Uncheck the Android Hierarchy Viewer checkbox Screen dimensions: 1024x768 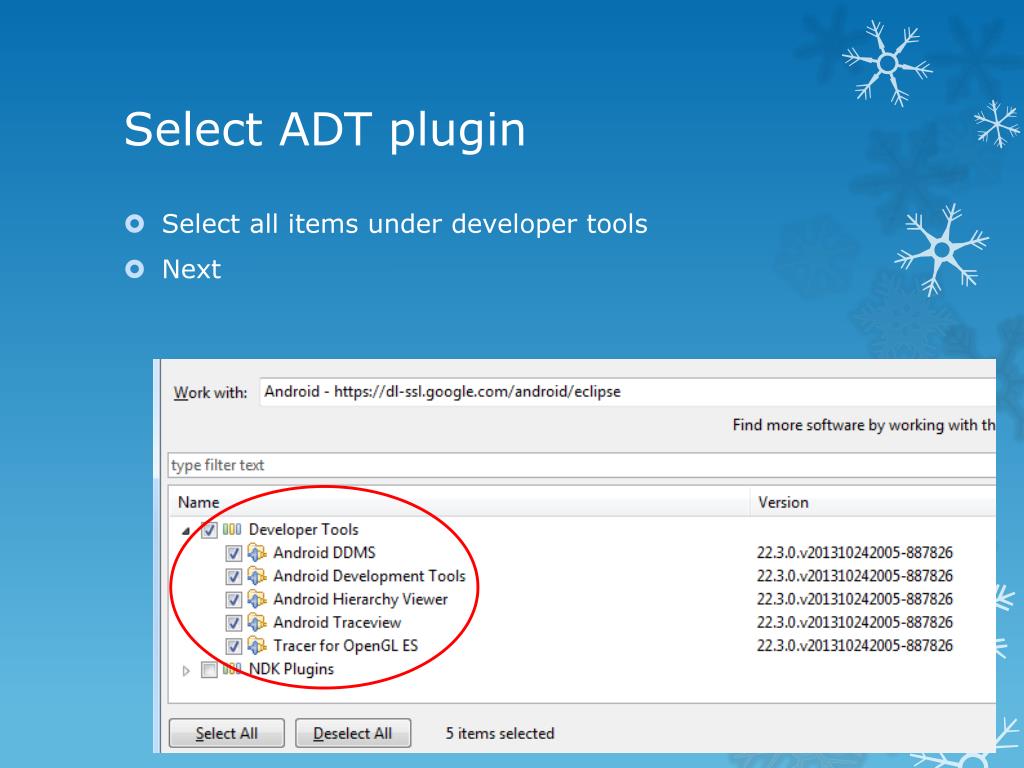pyautogui.click(x=233, y=600)
